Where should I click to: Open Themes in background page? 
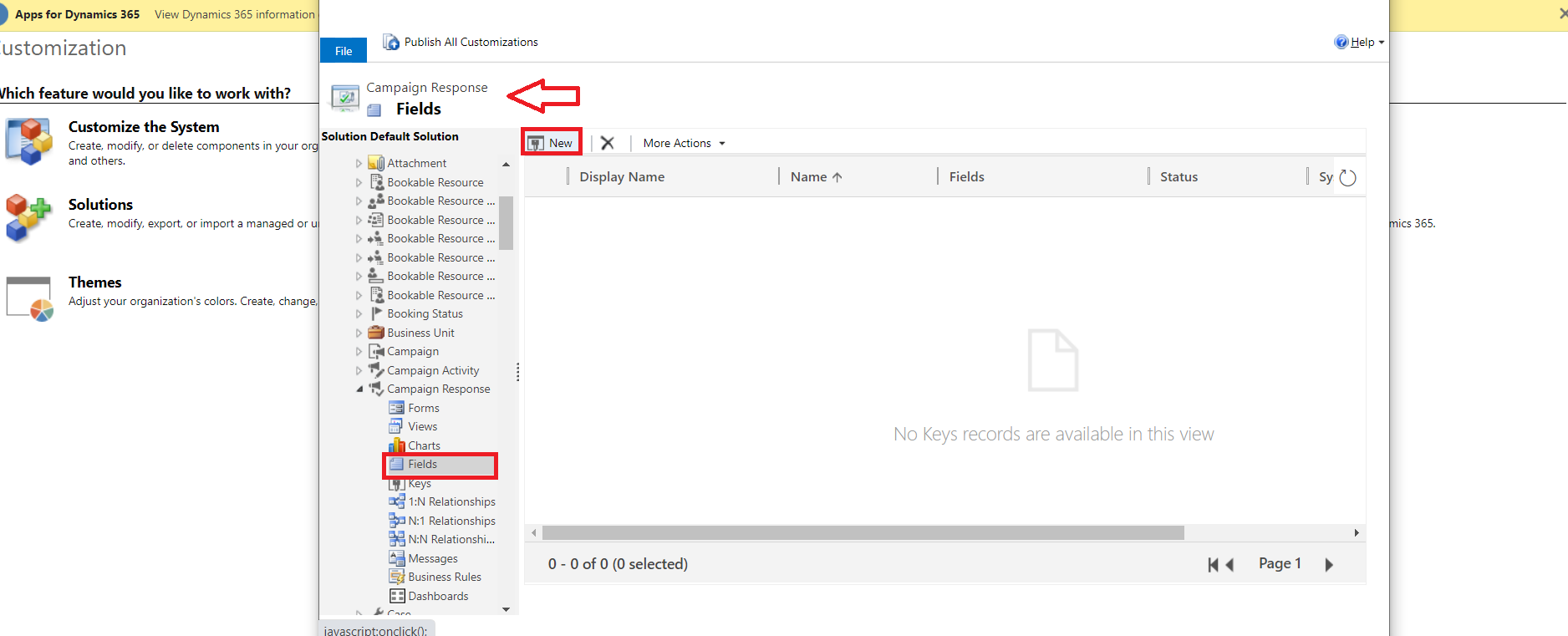click(94, 282)
